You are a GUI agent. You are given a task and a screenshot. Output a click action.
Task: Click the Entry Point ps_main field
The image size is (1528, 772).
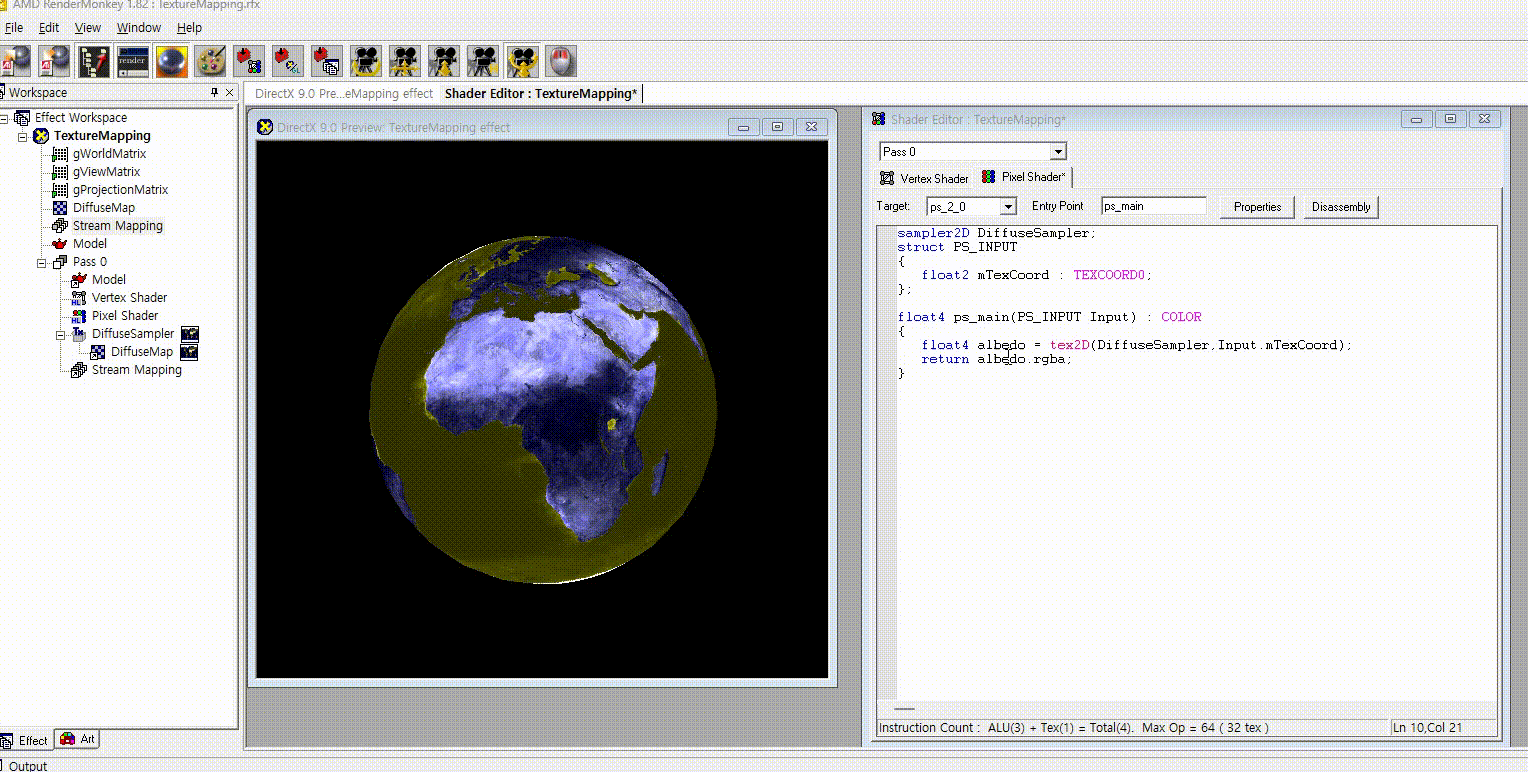coord(1154,206)
